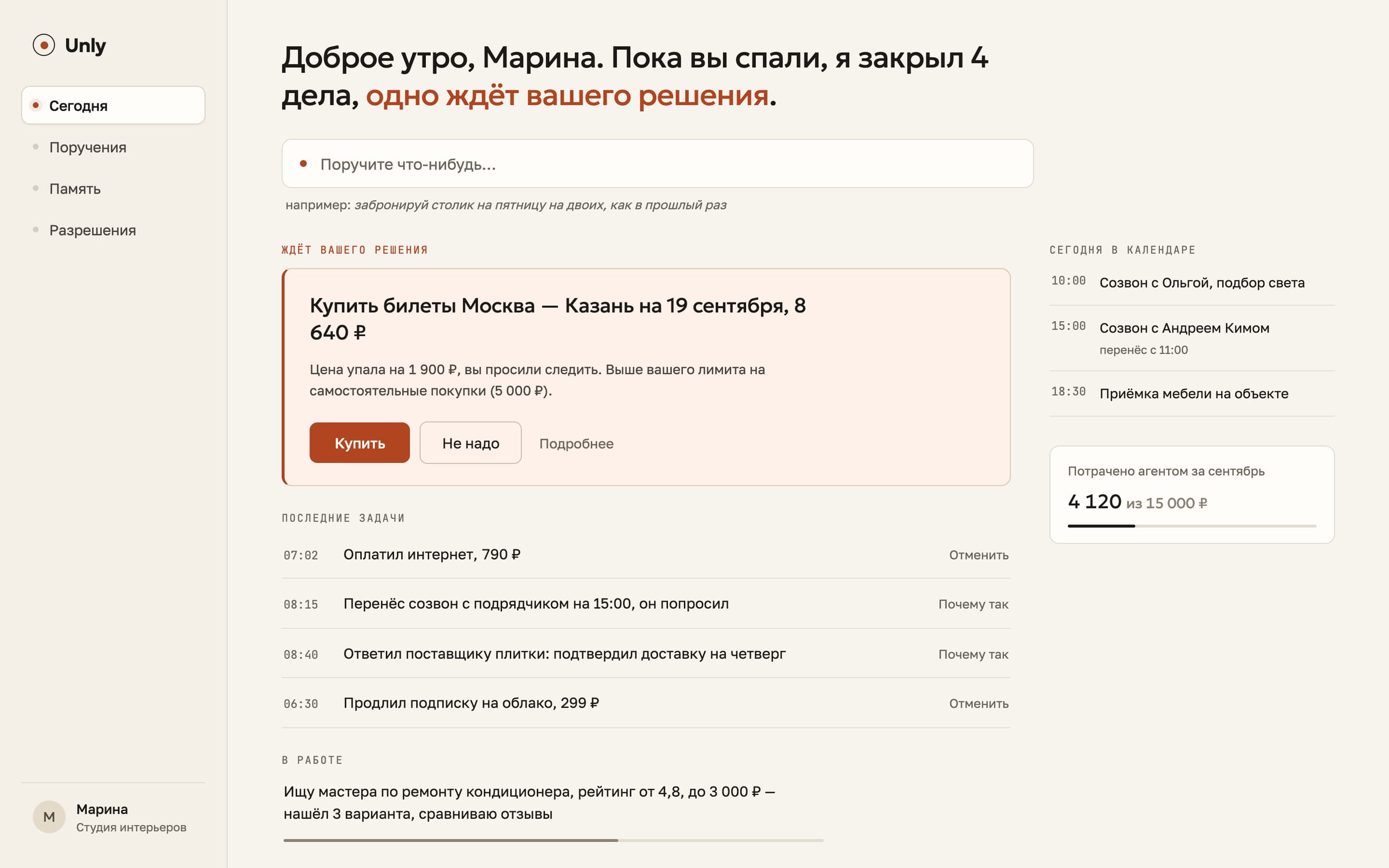This screenshot has height=868, width=1389.
Task: Open Подробнее for the ticket offer
Action: (x=576, y=444)
